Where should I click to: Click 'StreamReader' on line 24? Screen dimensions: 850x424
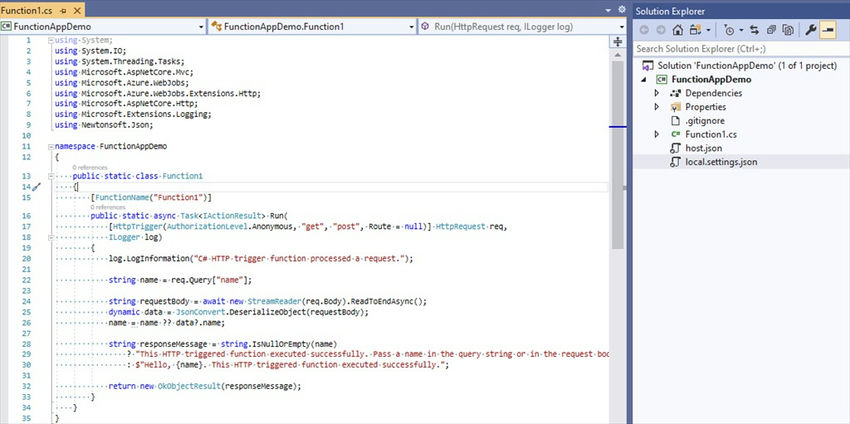pyautogui.click(x=274, y=301)
